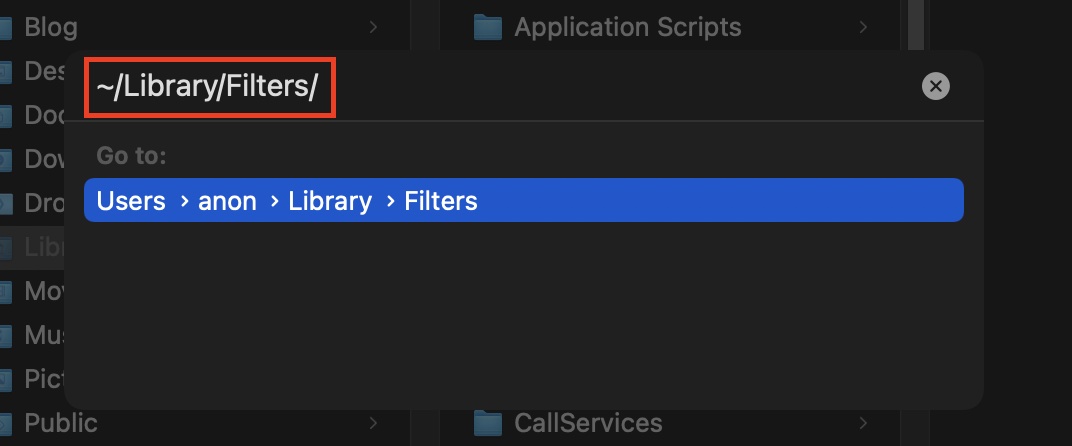
Task: Click the column view vertical scrollbar
Action: coord(915,25)
